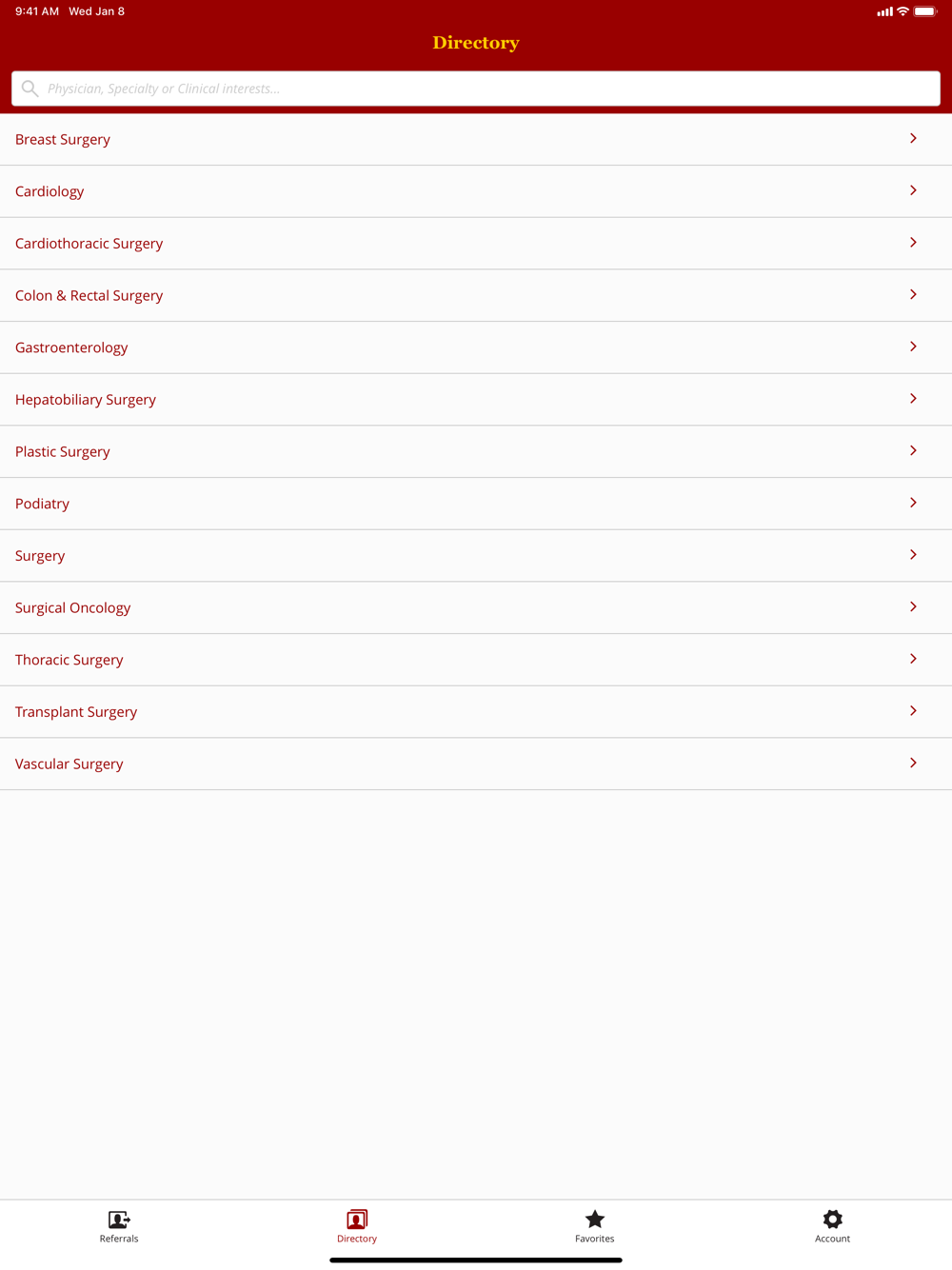Select Surgical Oncology entry
Image resolution: width=952 pixels, height=1270 pixels.
coord(476,607)
